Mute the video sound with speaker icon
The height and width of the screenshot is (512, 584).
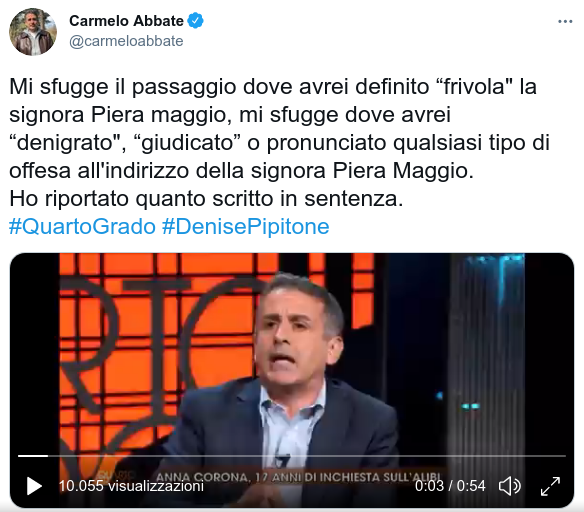pos(510,486)
